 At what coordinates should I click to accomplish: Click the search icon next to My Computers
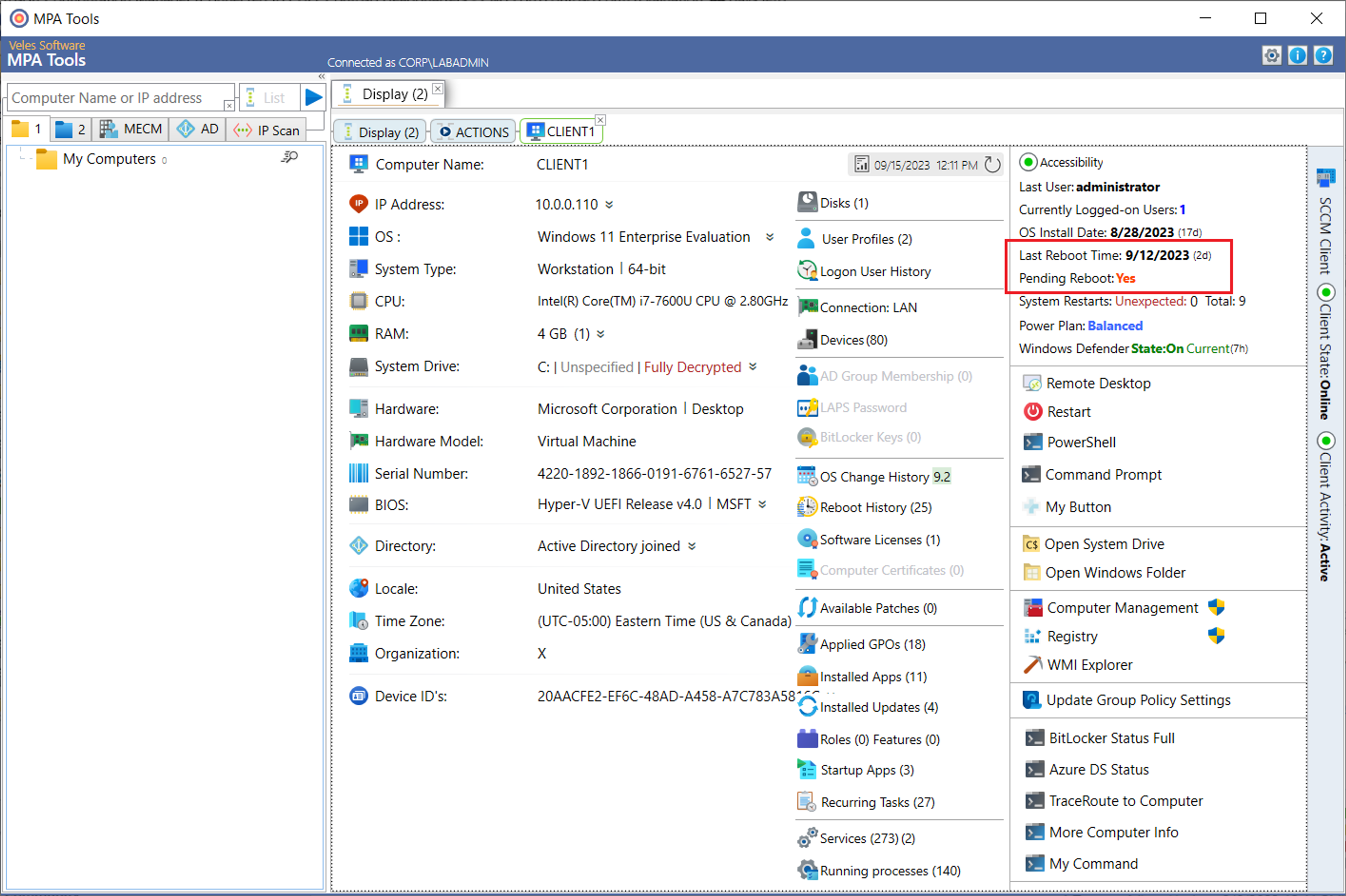[290, 157]
